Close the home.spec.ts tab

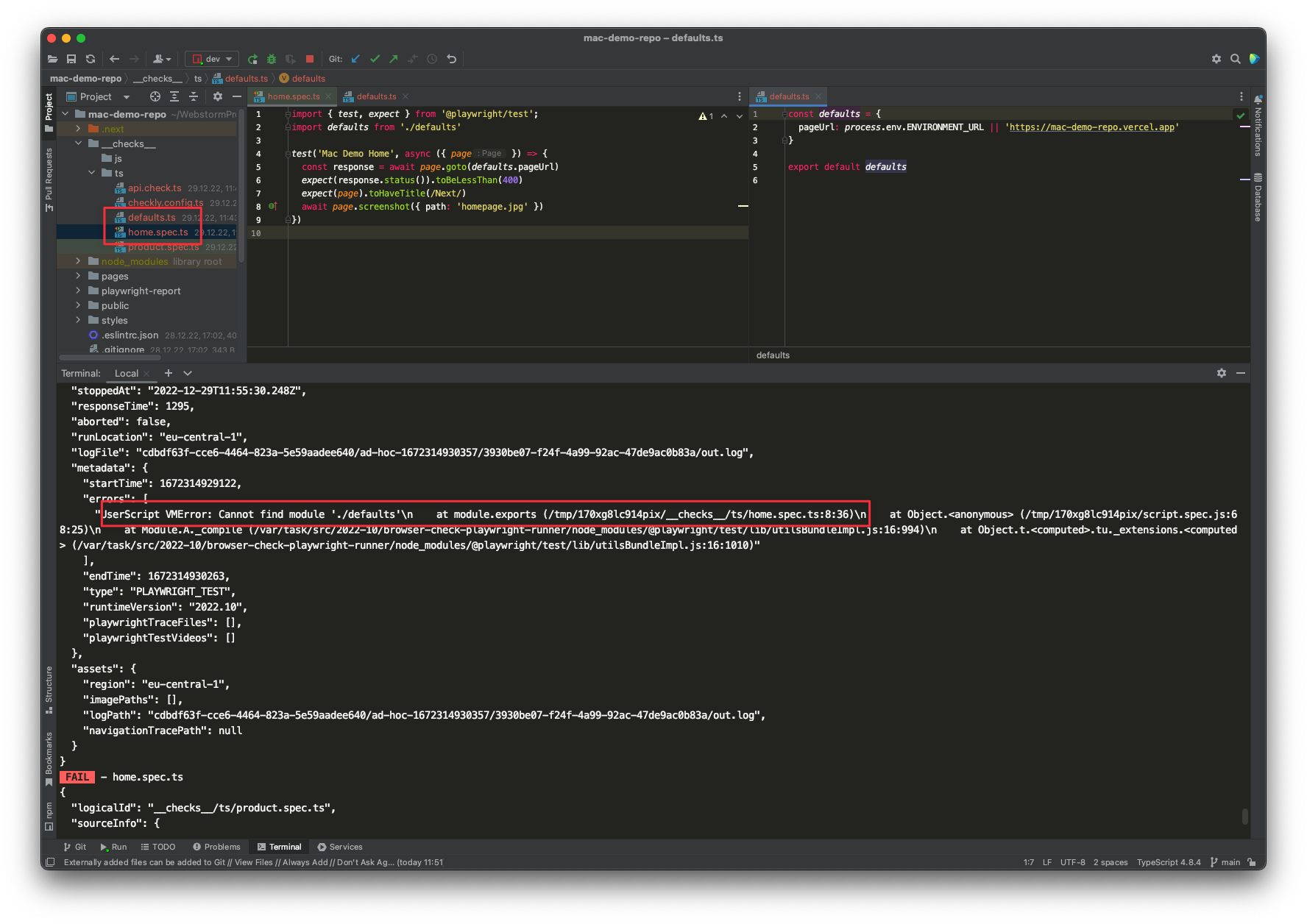click(x=328, y=96)
